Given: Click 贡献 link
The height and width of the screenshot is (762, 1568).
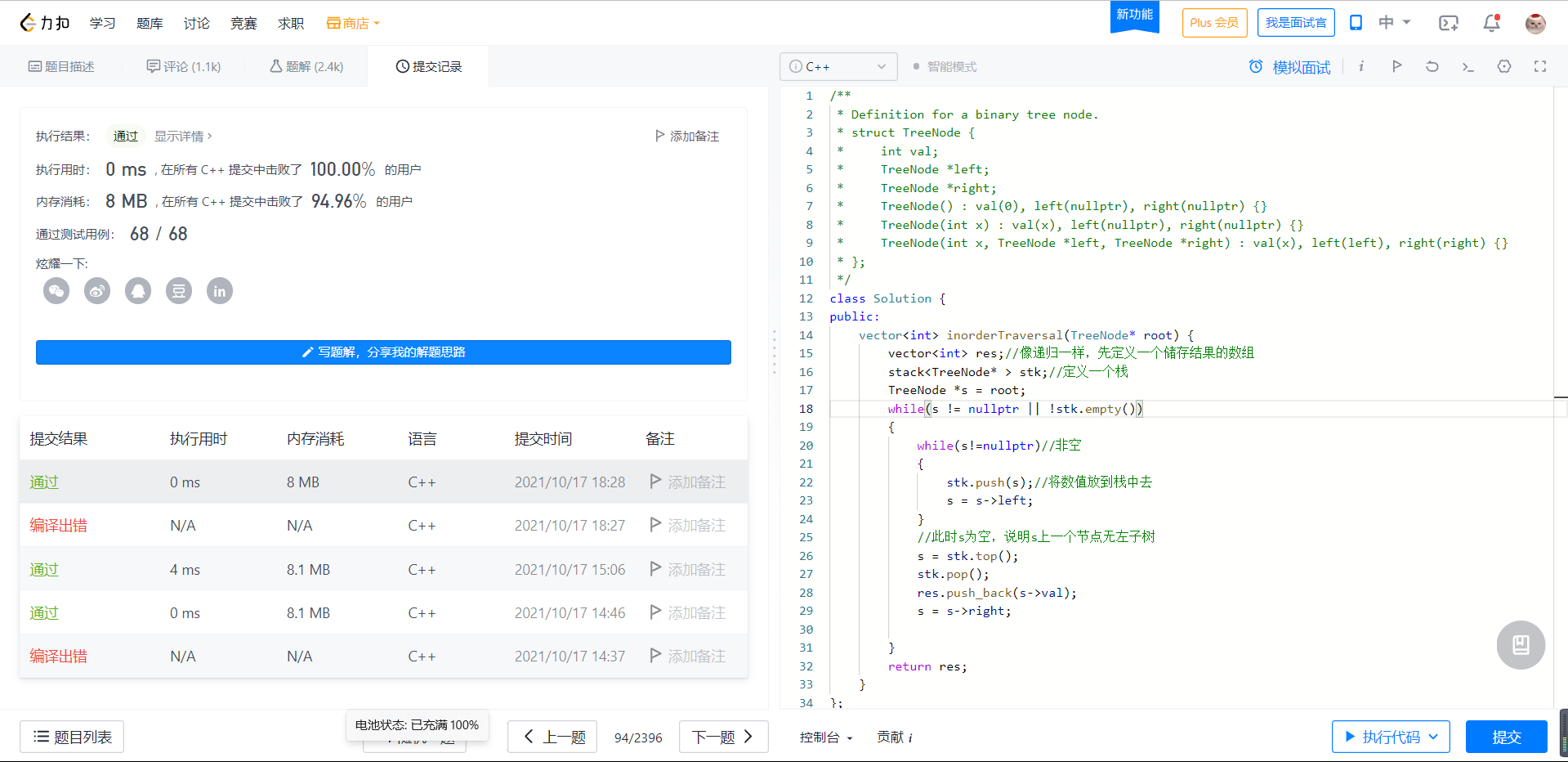Looking at the screenshot, I should click(895, 737).
